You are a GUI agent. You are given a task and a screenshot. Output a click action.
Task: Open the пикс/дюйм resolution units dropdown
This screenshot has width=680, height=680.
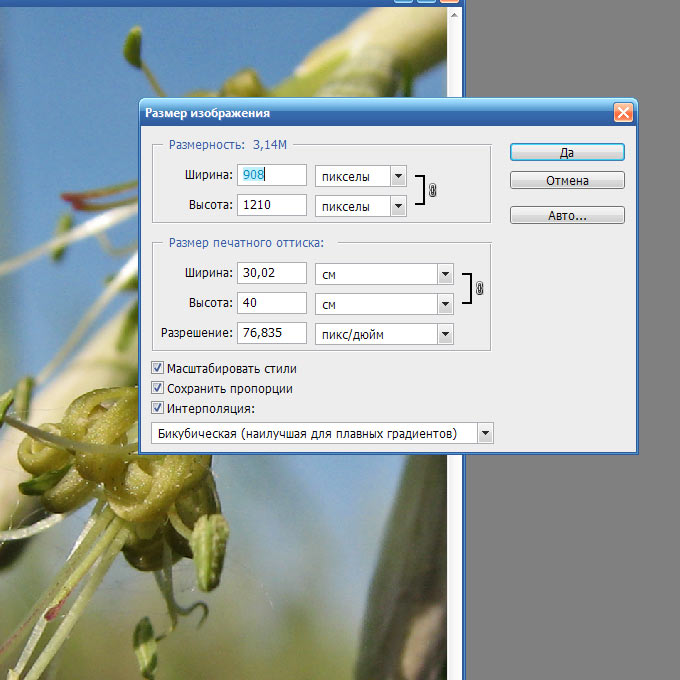(x=446, y=334)
